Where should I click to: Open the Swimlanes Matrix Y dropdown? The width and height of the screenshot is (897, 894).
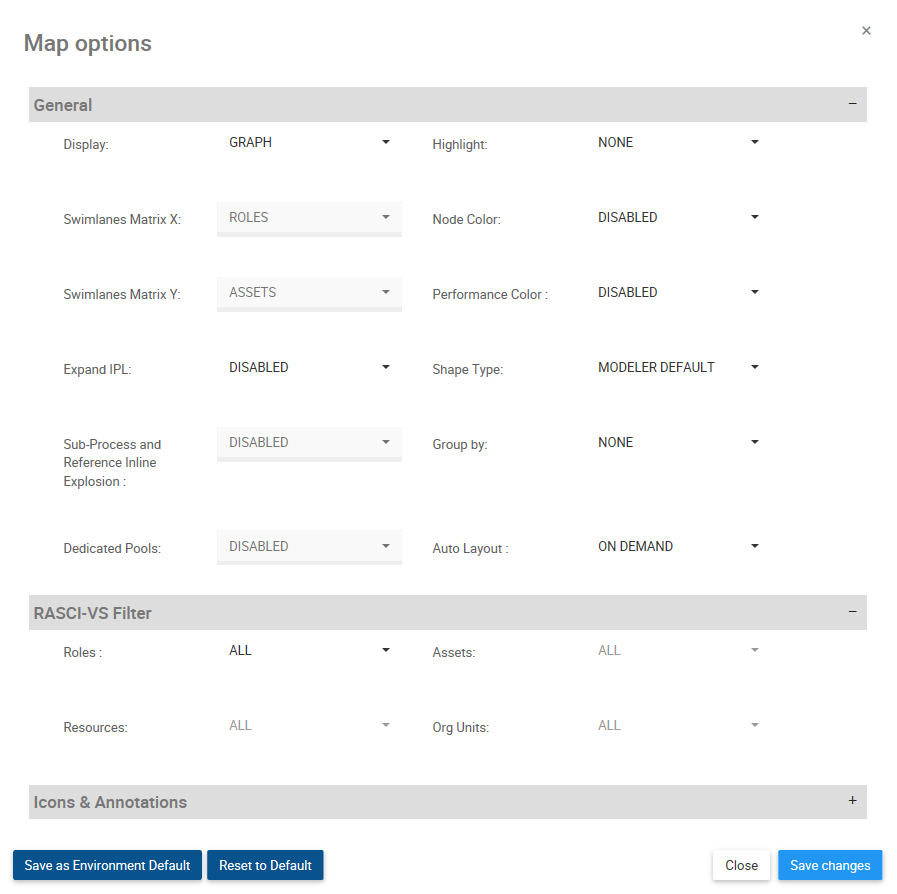point(309,293)
